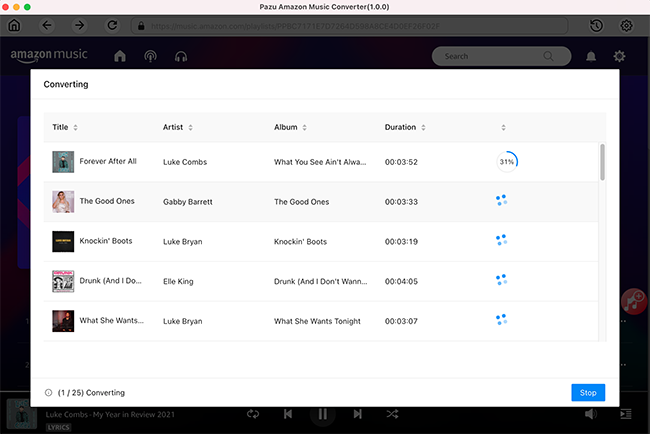Viewport: 650px width, 434px height.
Task: Click The Good Ones album thumbnail
Action: tap(63, 201)
